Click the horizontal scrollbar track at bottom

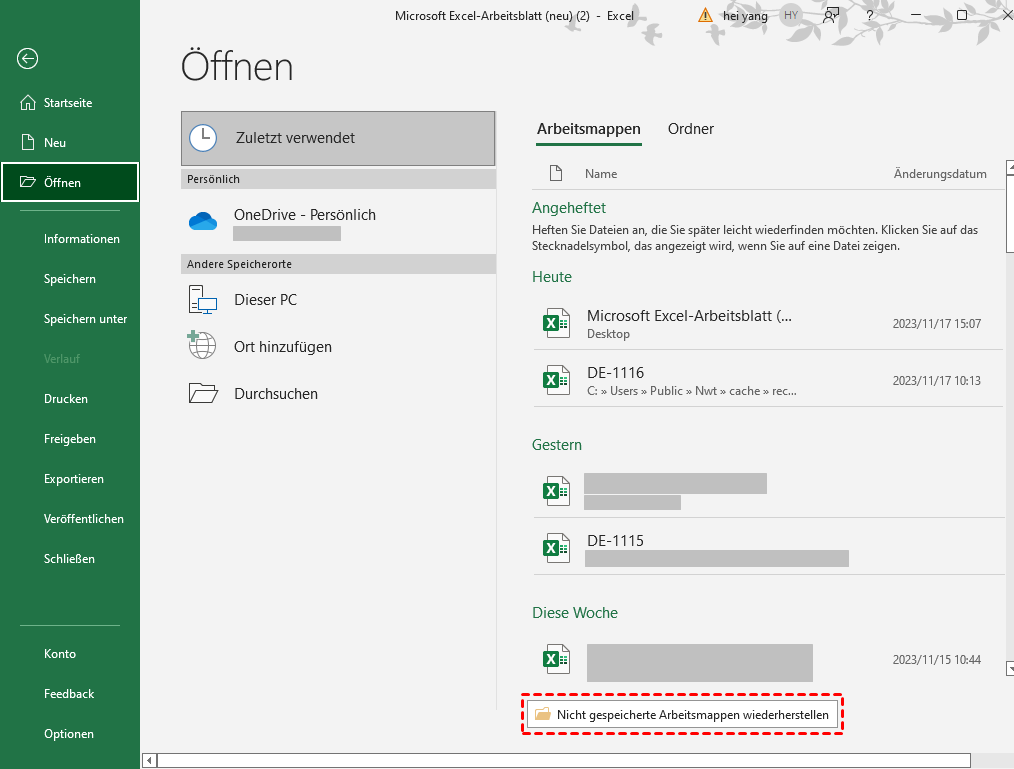click(x=563, y=761)
